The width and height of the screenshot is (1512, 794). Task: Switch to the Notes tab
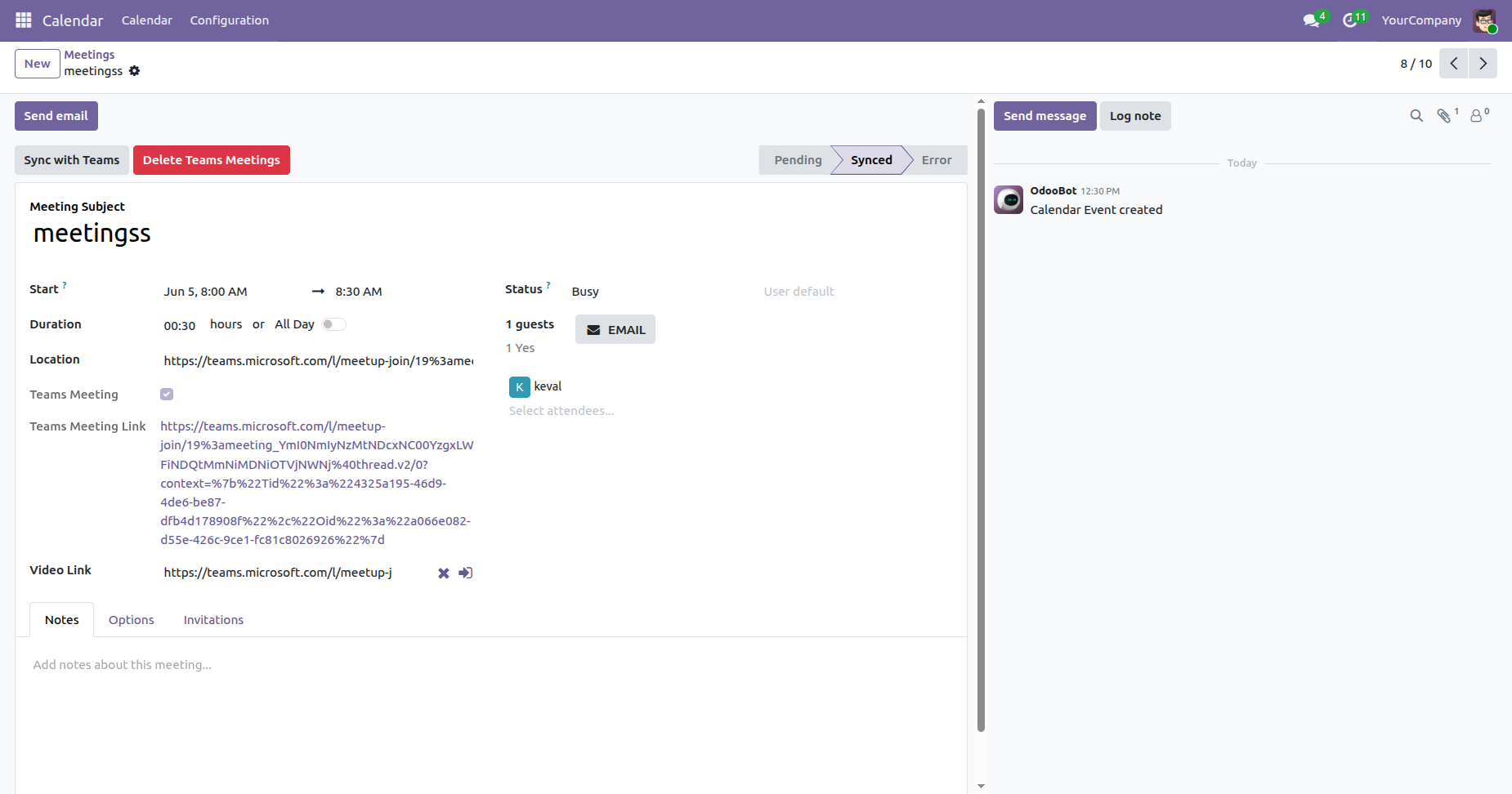(x=62, y=620)
